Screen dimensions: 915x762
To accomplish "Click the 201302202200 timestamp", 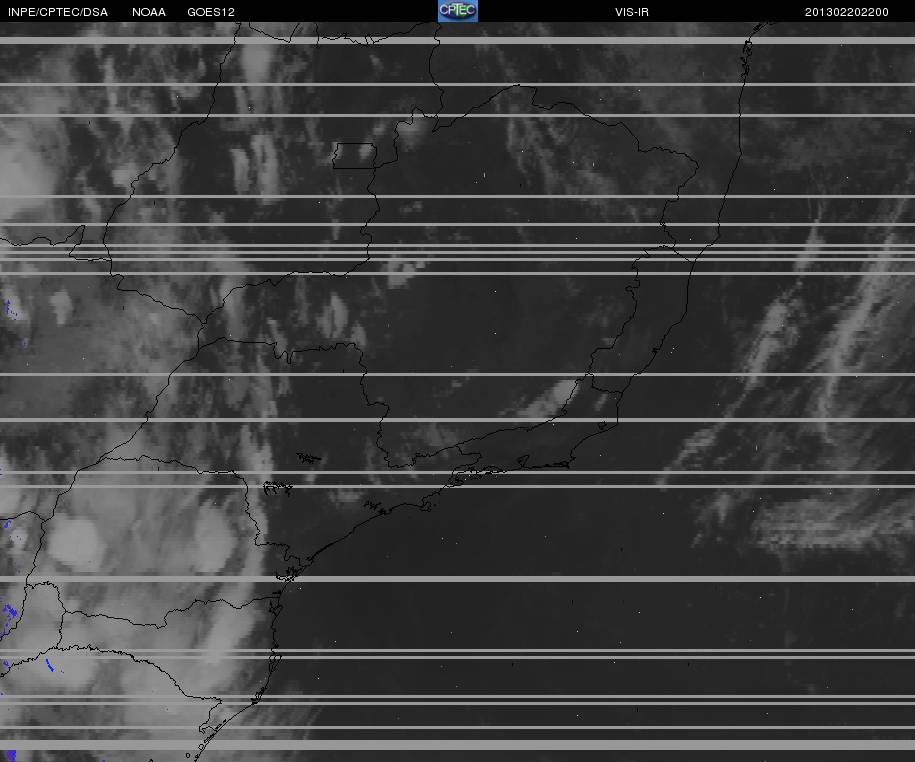I will click(847, 12).
